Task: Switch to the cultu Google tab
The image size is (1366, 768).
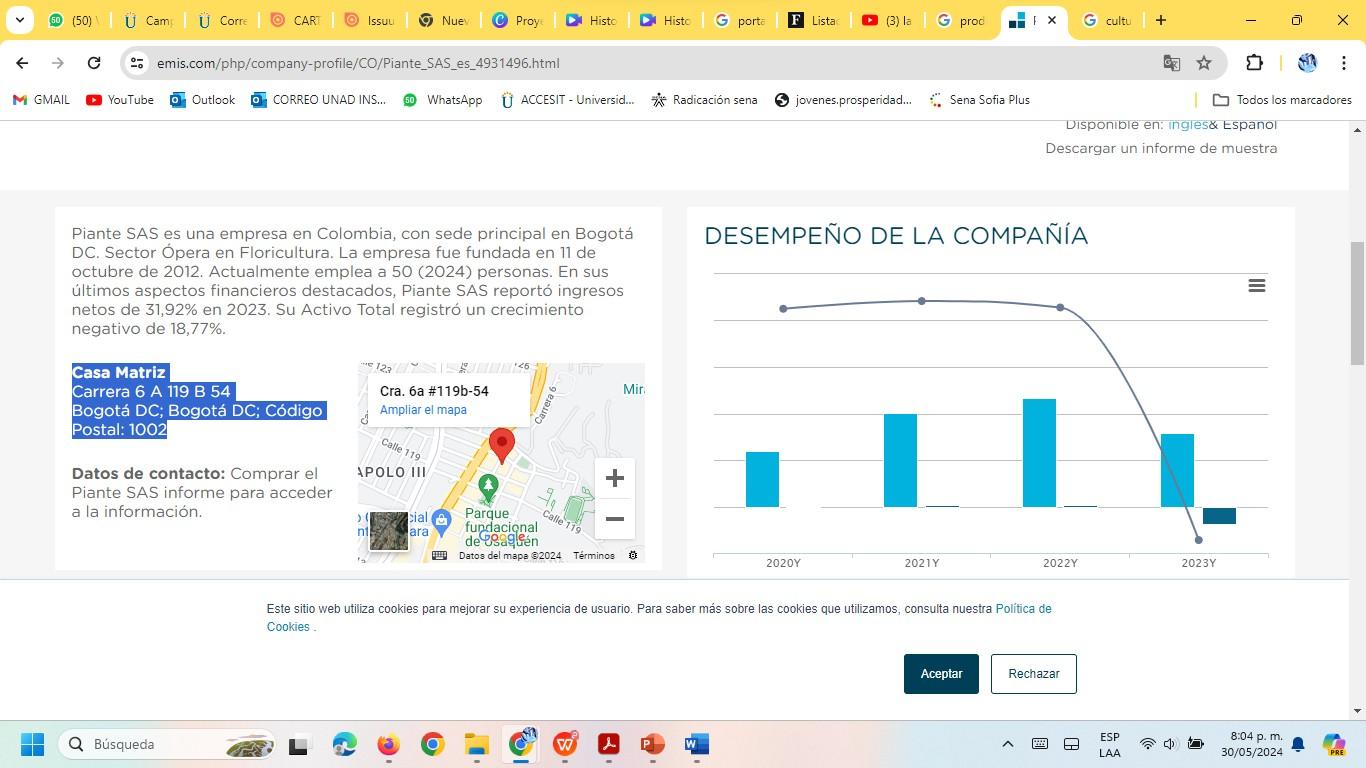Action: (1108, 20)
